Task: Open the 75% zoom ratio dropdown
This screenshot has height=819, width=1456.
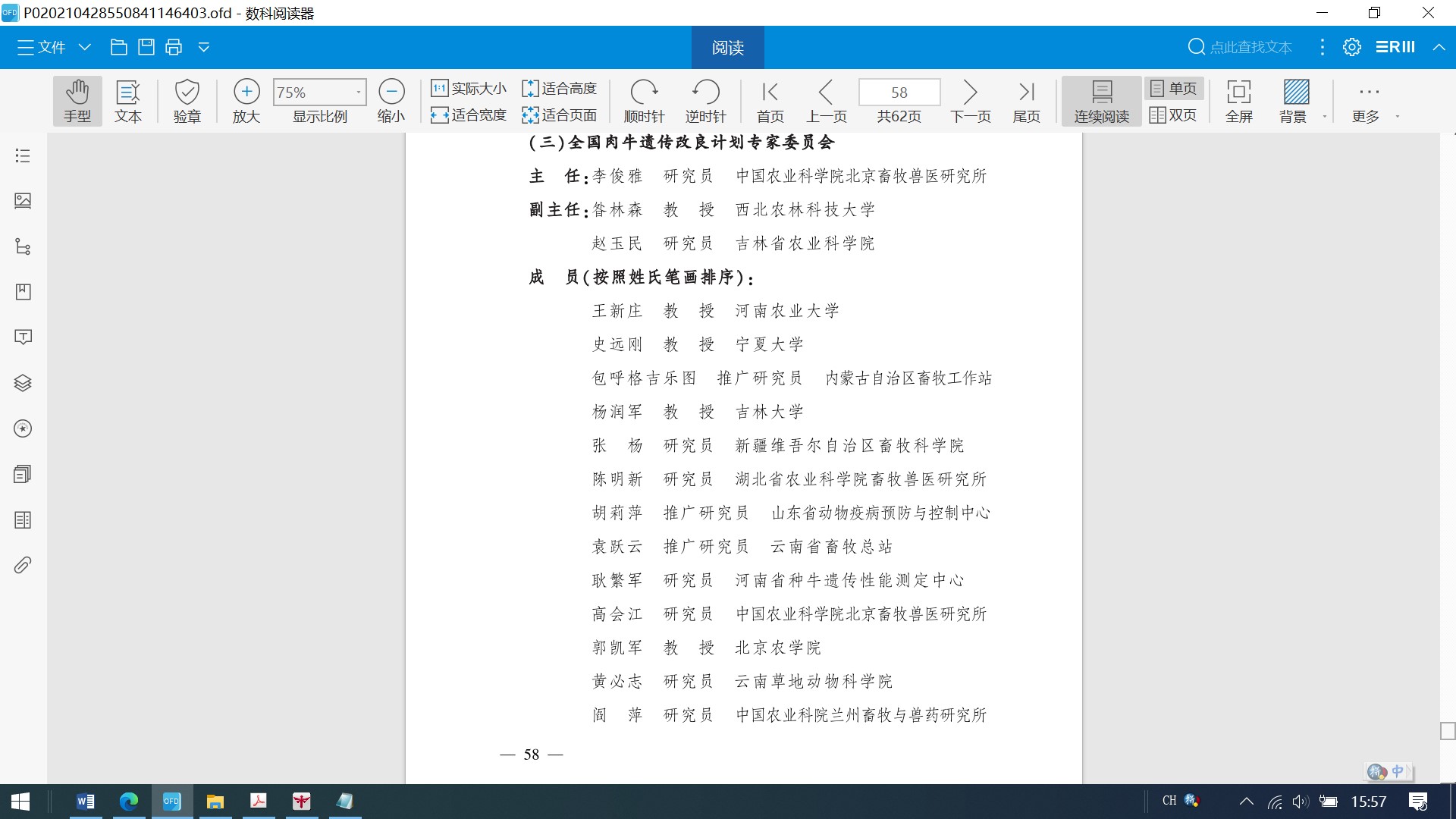Action: (x=358, y=93)
